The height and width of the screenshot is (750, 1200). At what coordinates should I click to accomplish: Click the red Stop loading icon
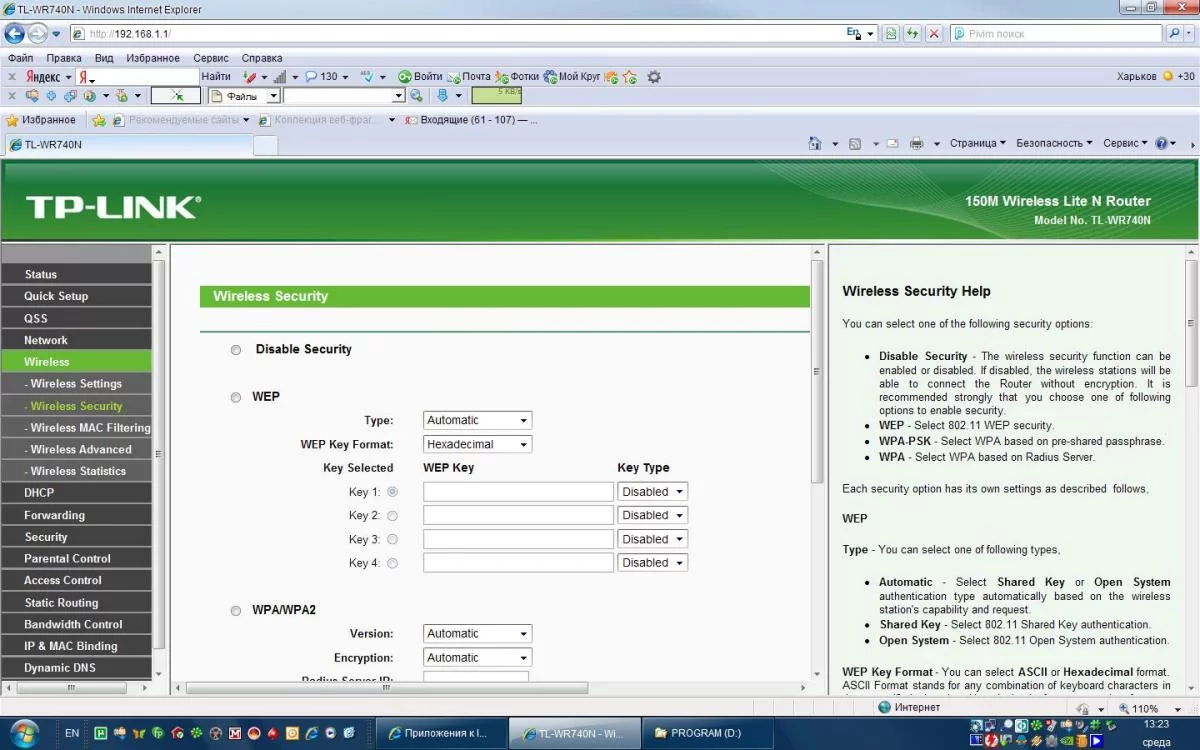click(x=934, y=33)
